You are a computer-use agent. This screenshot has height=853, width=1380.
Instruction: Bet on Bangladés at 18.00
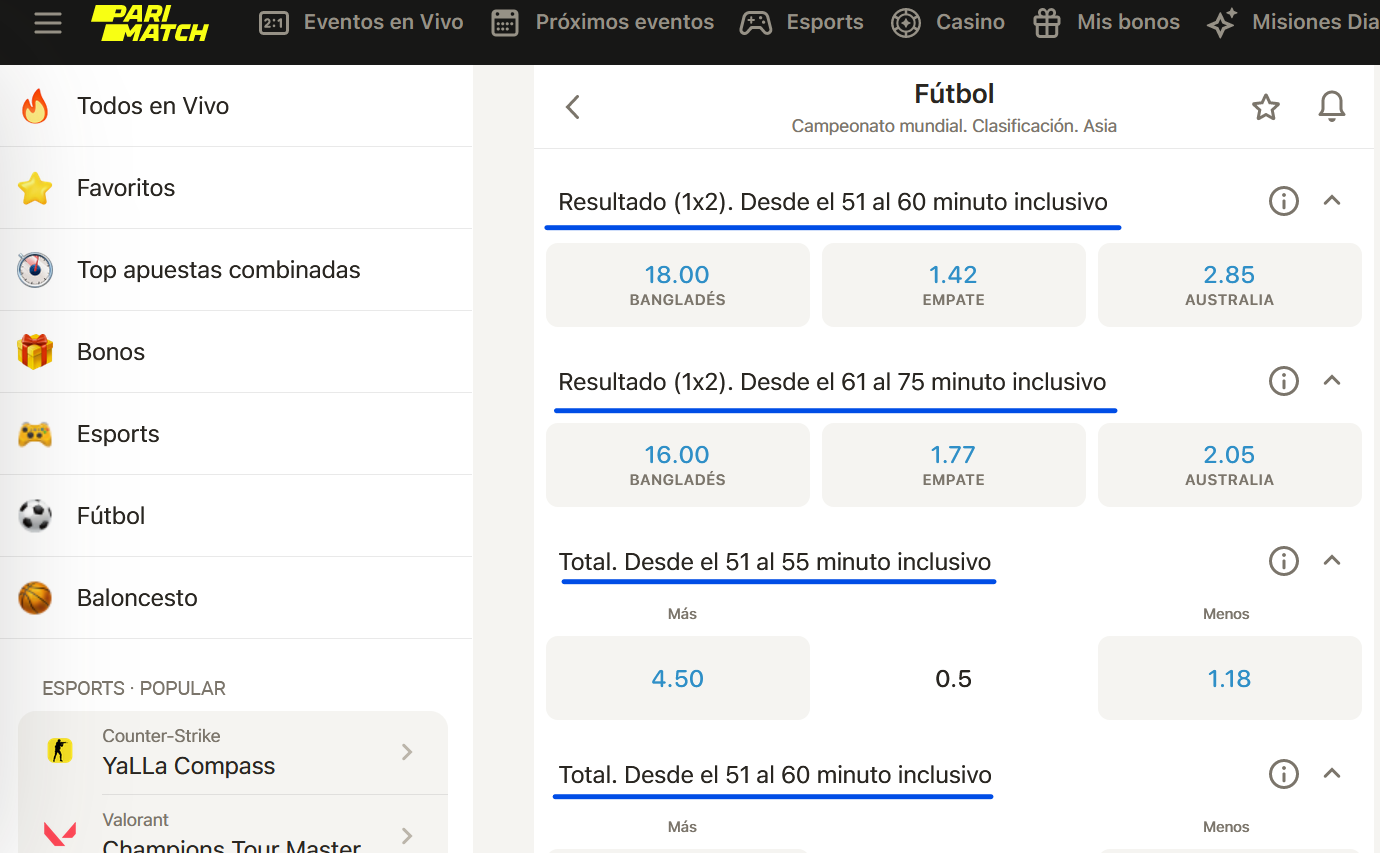click(x=678, y=285)
